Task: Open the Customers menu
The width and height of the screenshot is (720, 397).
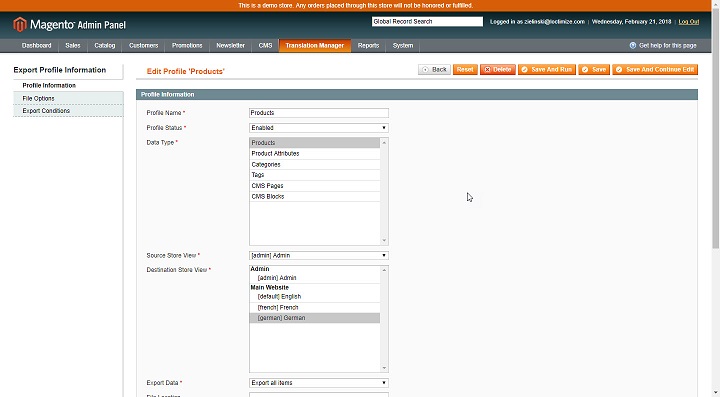Action: point(143,45)
